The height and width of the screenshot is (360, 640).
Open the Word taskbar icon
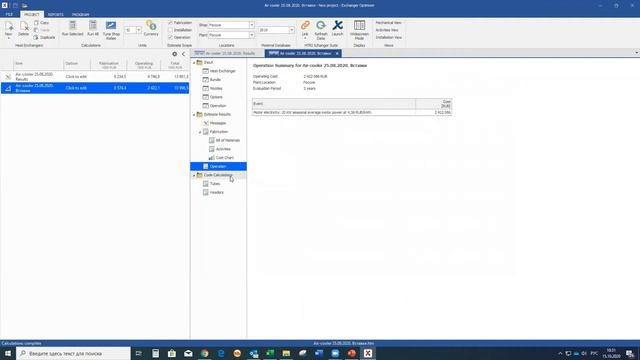319,353
